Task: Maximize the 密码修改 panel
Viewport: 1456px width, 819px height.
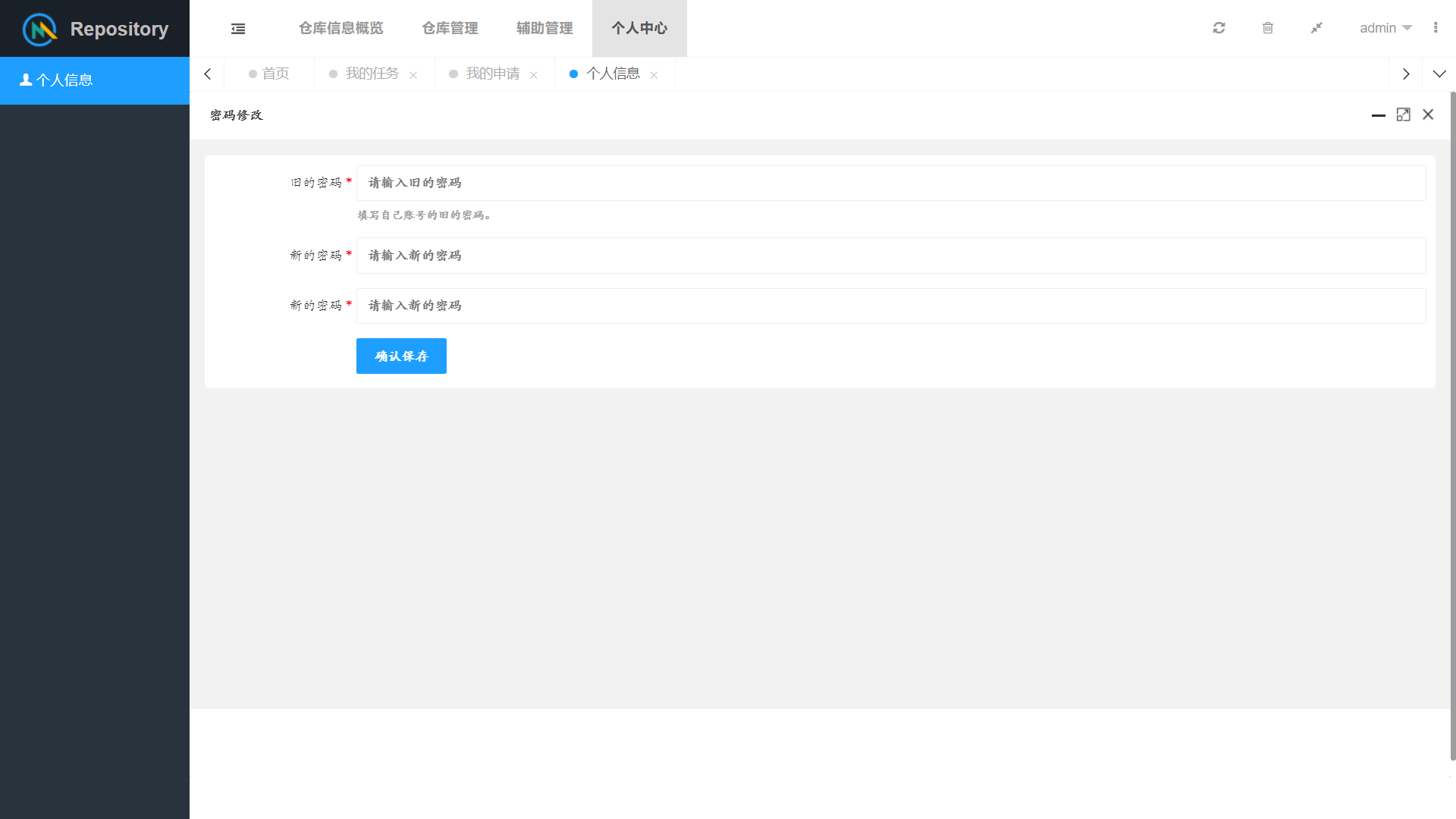Action: [x=1404, y=115]
